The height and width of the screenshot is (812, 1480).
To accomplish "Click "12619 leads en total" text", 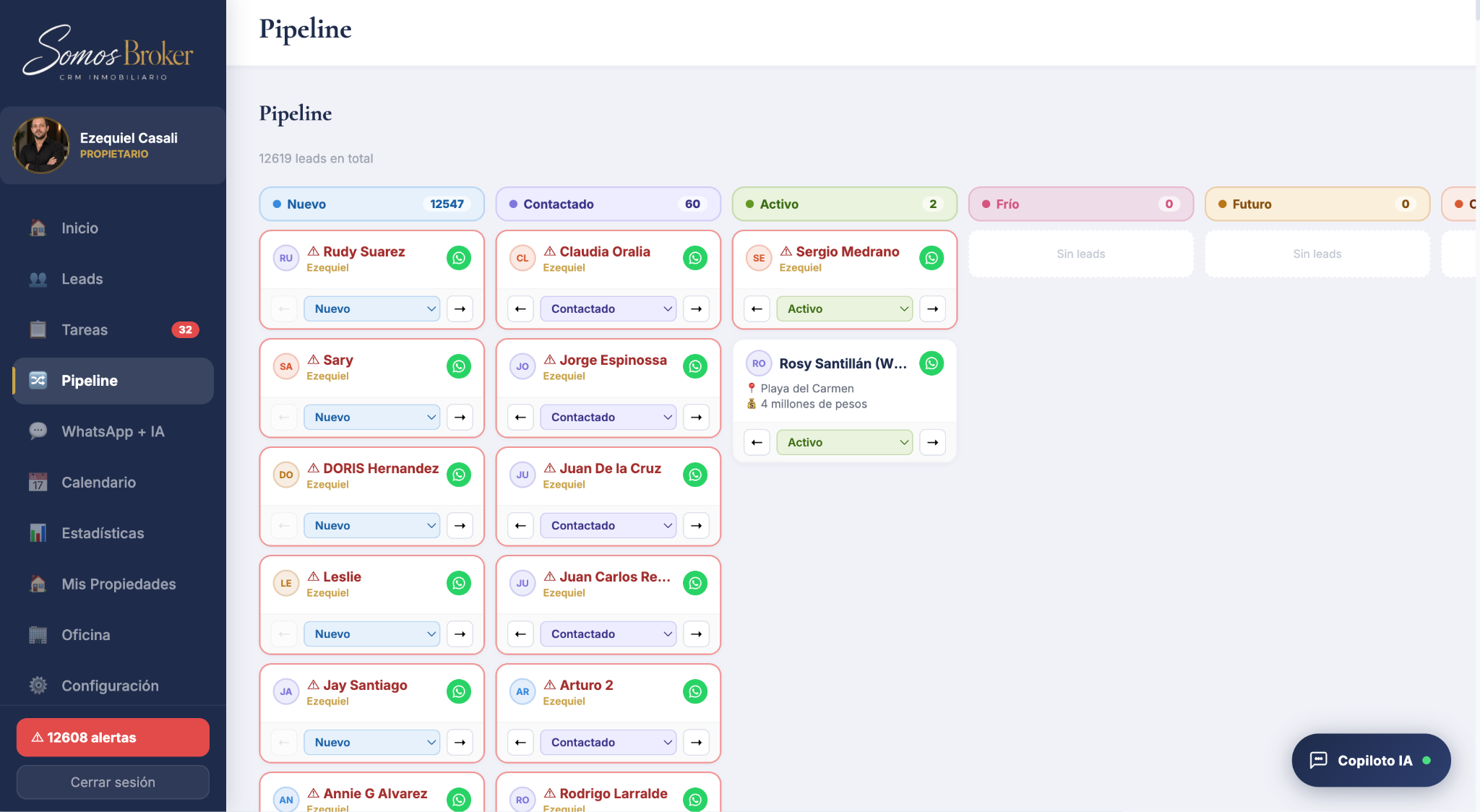I will [316, 158].
